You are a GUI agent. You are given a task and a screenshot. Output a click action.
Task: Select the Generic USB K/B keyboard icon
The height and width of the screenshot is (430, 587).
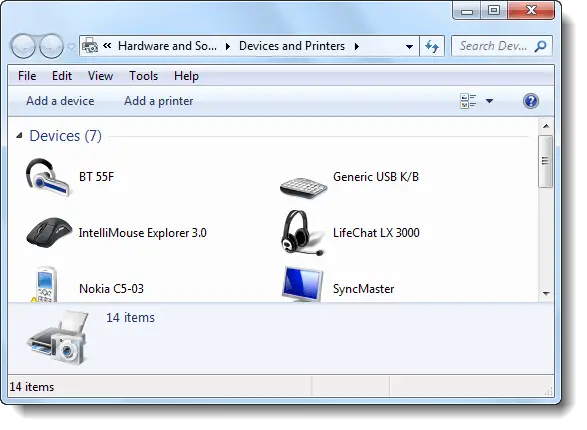pos(303,186)
